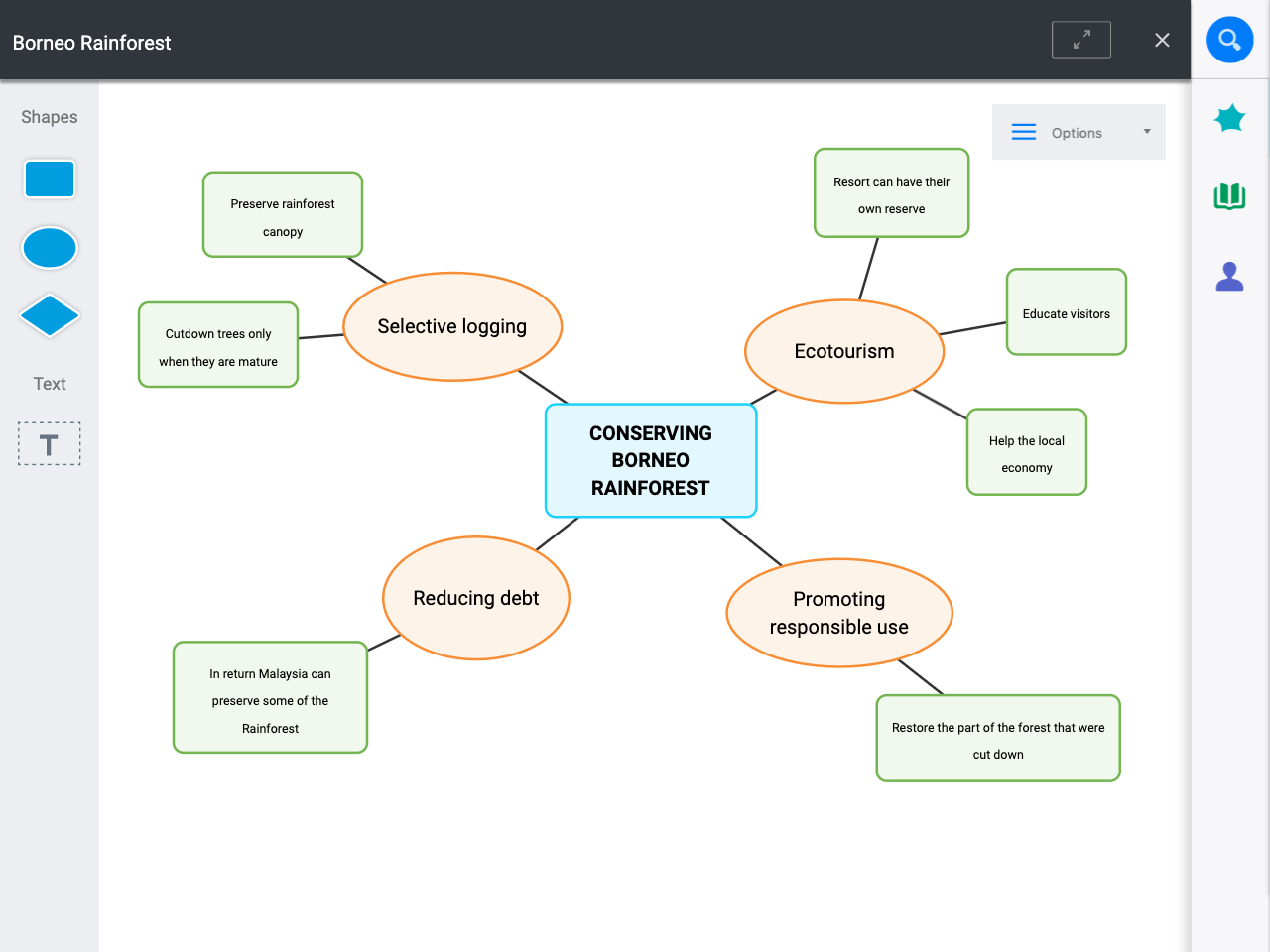This screenshot has height=952, width=1270.
Task: Select the Selective logging node
Action: [x=452, y=325]
